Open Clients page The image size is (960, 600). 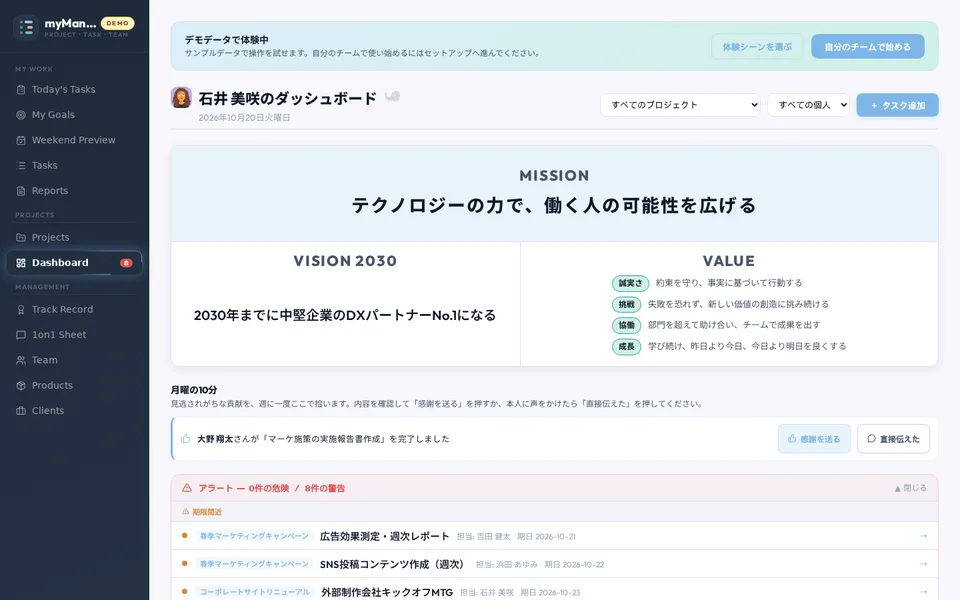click(x=74, y=411)
